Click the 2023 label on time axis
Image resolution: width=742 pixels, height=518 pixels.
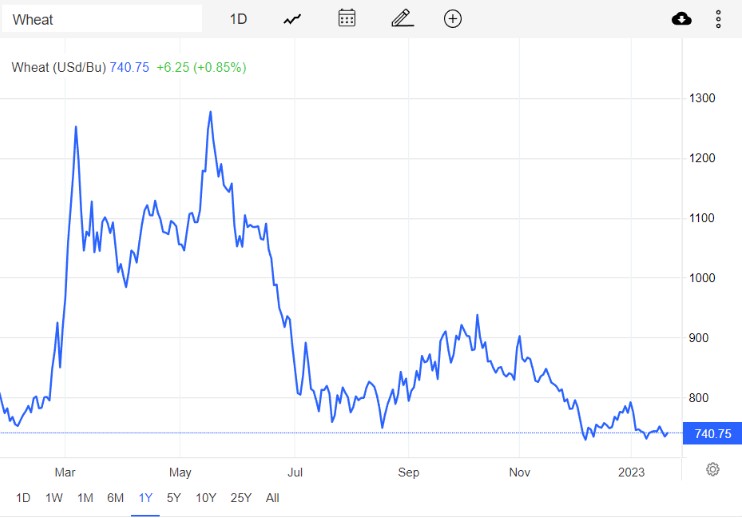coord(631,472)
